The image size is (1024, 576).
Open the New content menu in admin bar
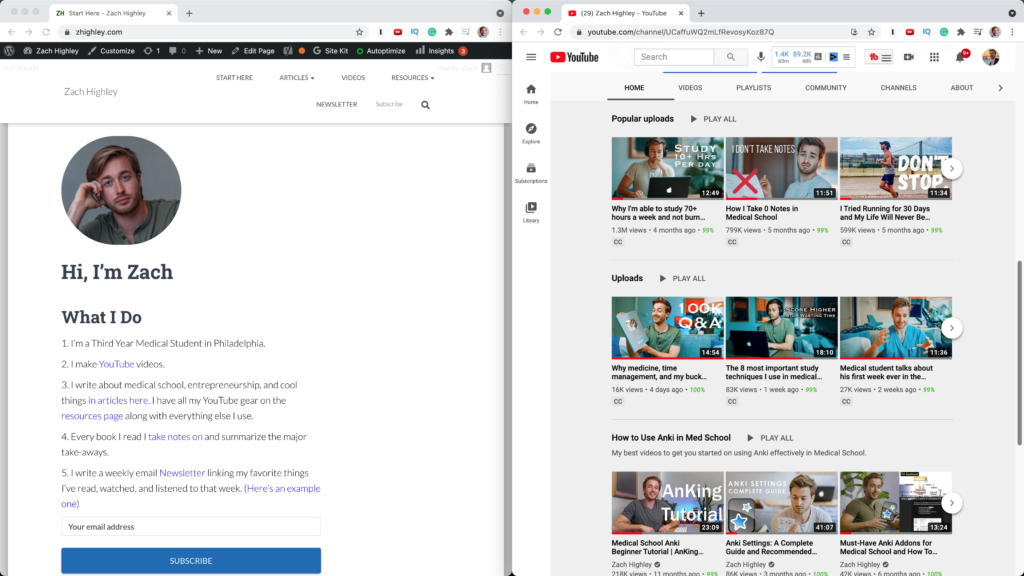coord(209,50)
